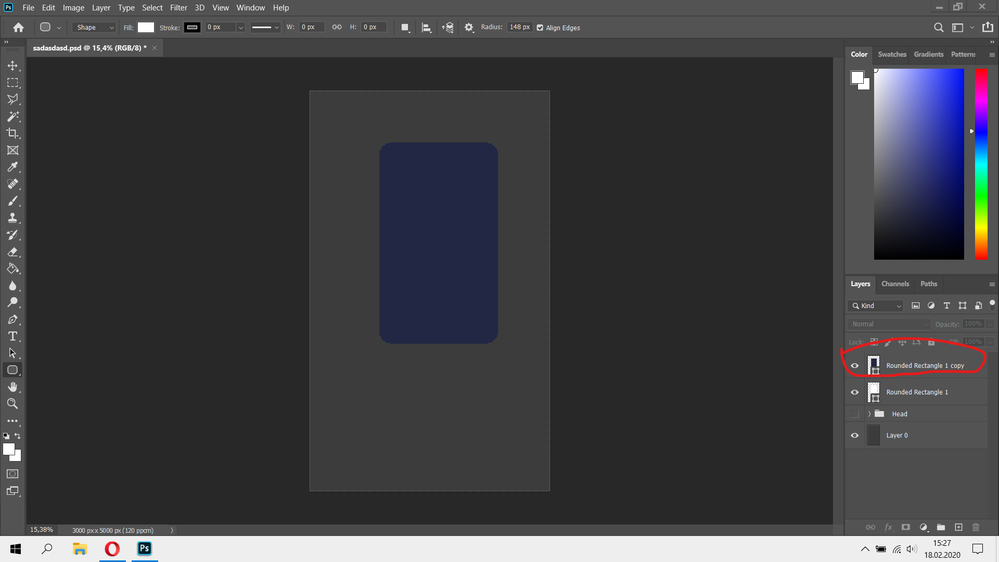The image size is (999, 562).
Task: Create a new layer
Action: 958,527
